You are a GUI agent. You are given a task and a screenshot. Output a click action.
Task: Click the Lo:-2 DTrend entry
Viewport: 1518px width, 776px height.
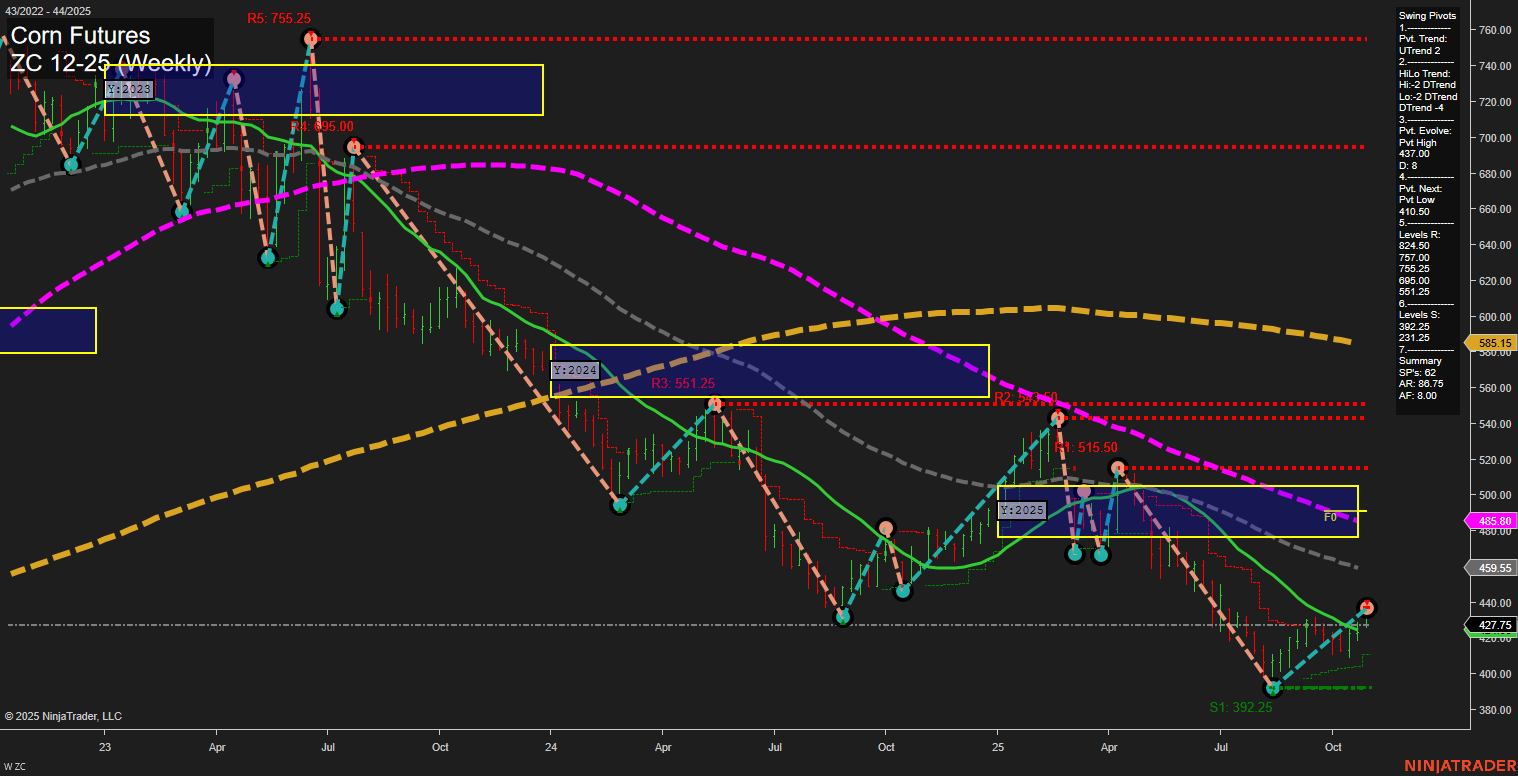tap(1429, 97)
